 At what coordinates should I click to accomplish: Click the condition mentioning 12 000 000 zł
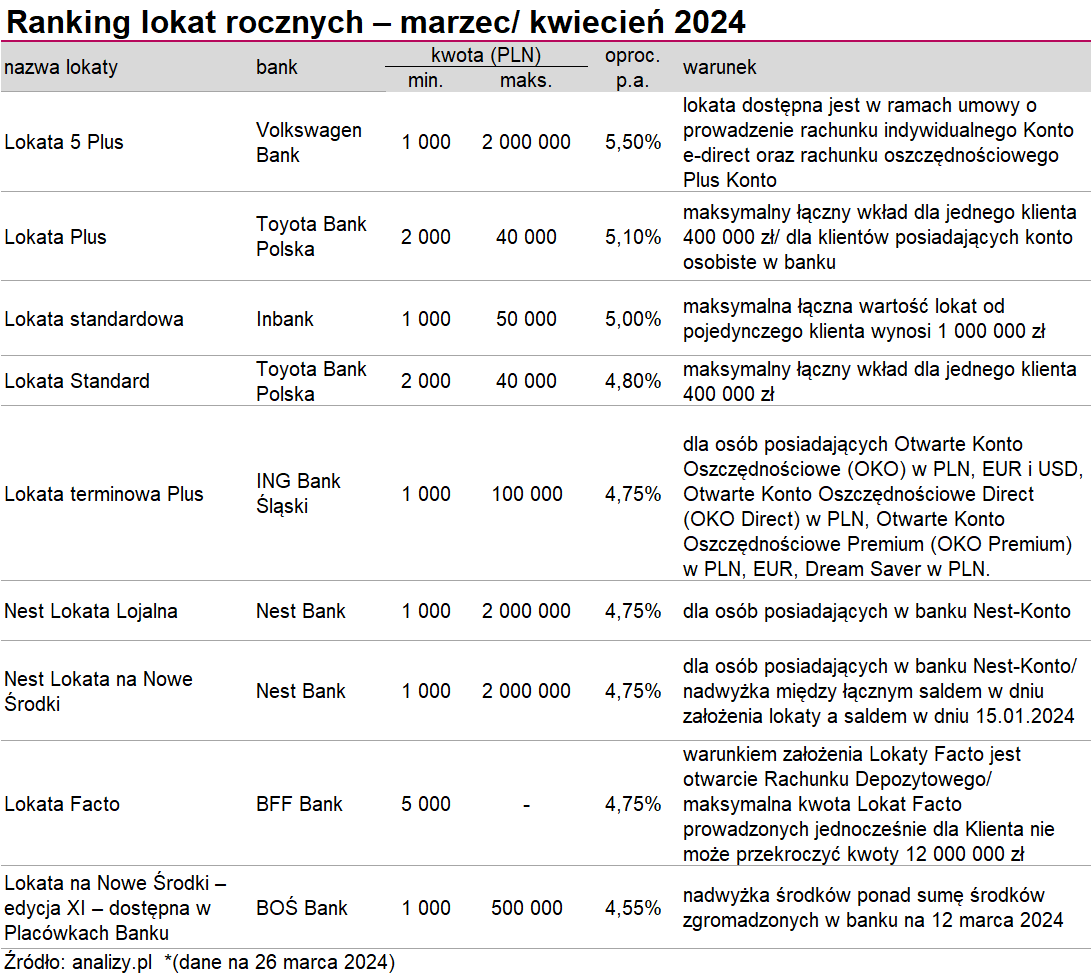pos(868,804)
